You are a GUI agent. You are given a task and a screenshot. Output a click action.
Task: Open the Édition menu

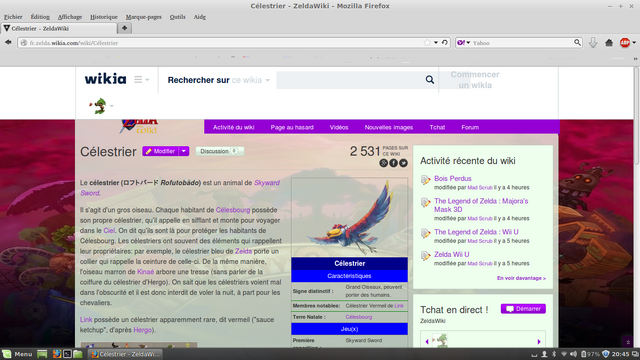pyautogui.click(x=40, y=17)
